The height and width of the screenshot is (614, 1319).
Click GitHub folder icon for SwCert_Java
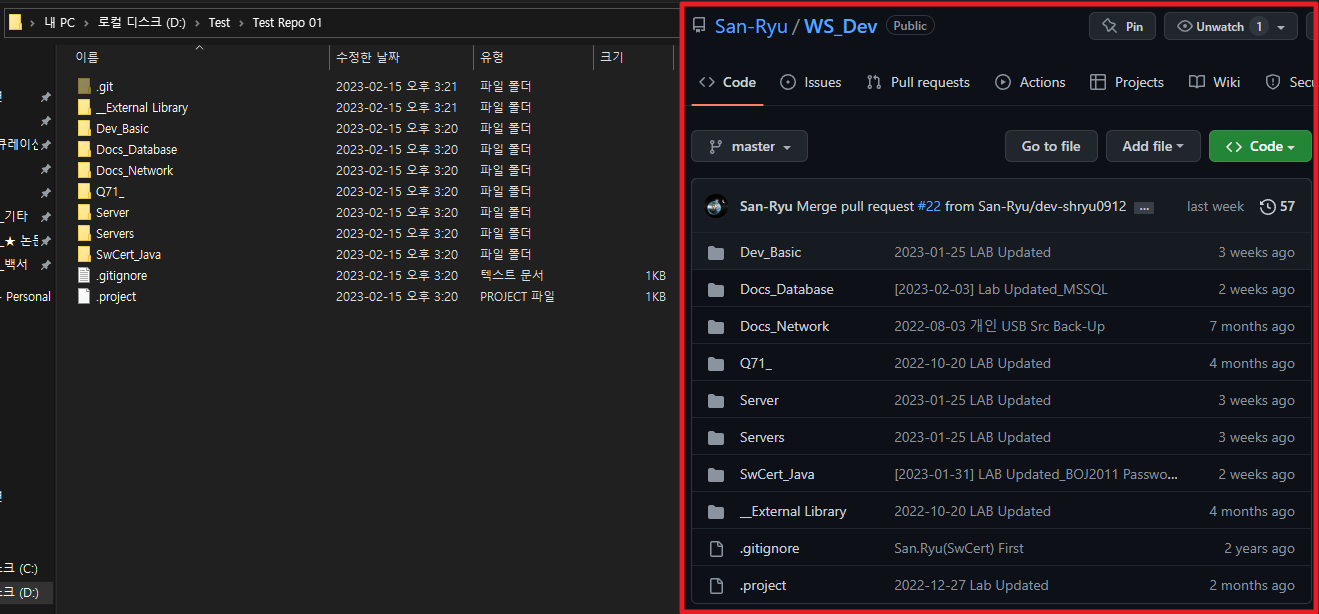(x=716, y=475)
